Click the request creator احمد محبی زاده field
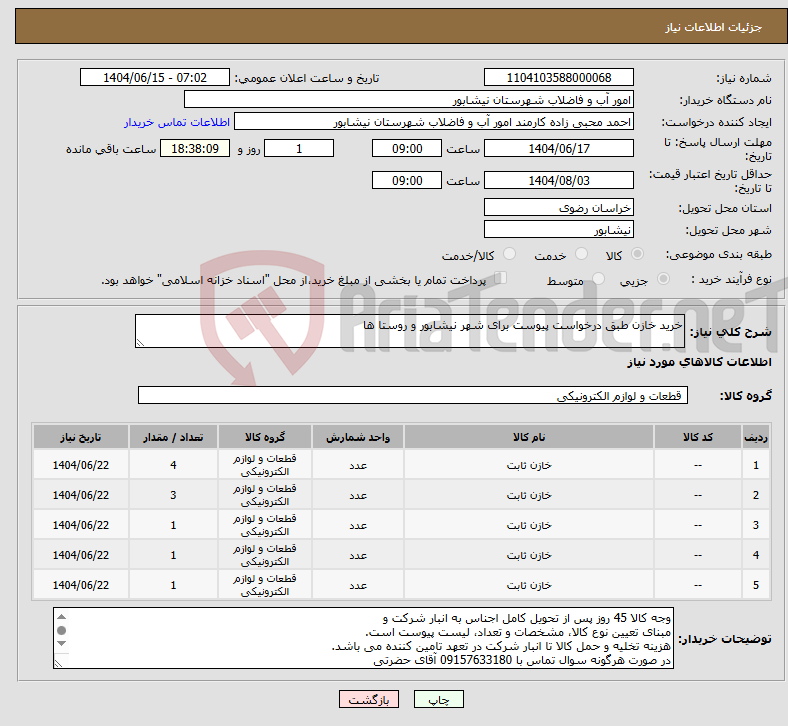The width and height of the screenshot is (788, 726). tap(434, 122)
